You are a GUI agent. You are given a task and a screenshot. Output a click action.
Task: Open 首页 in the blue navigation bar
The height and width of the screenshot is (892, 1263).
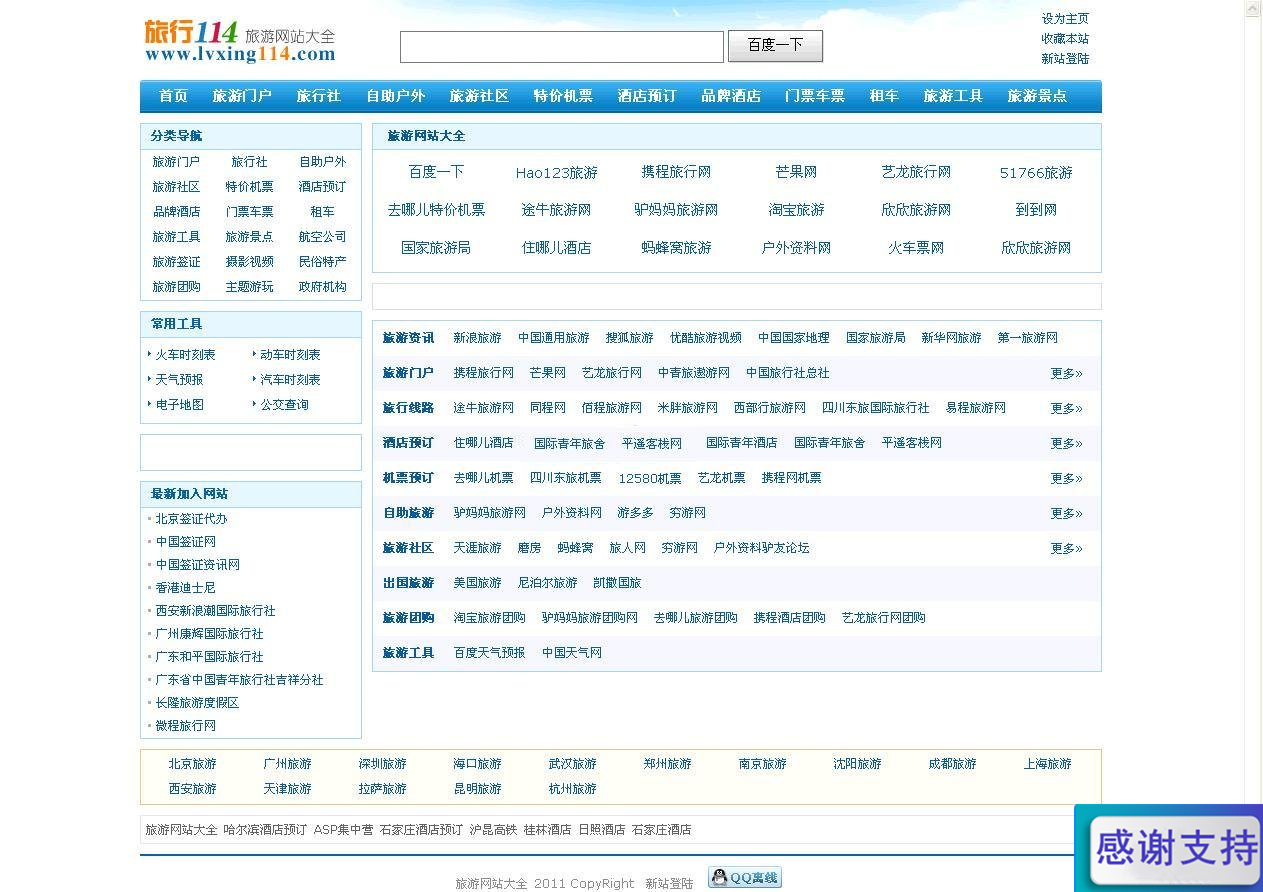(173, 96)
